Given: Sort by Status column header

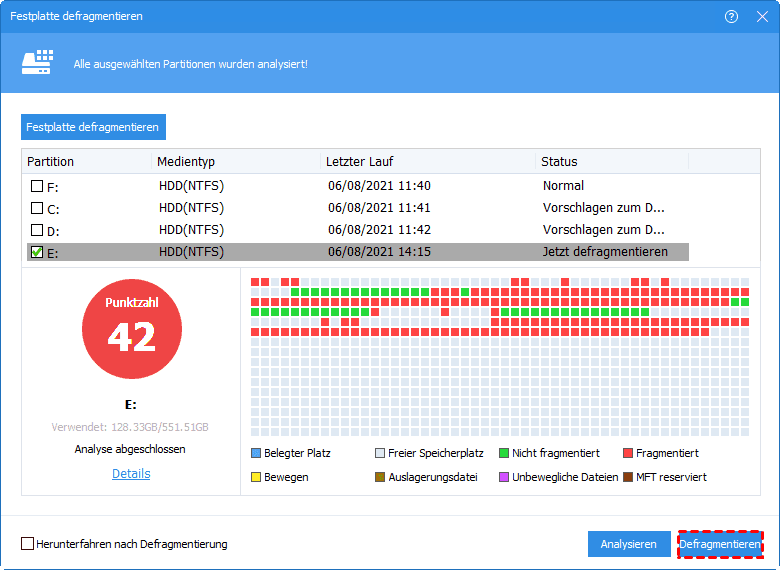Looking at the screenshot, I should coord(559,161).
